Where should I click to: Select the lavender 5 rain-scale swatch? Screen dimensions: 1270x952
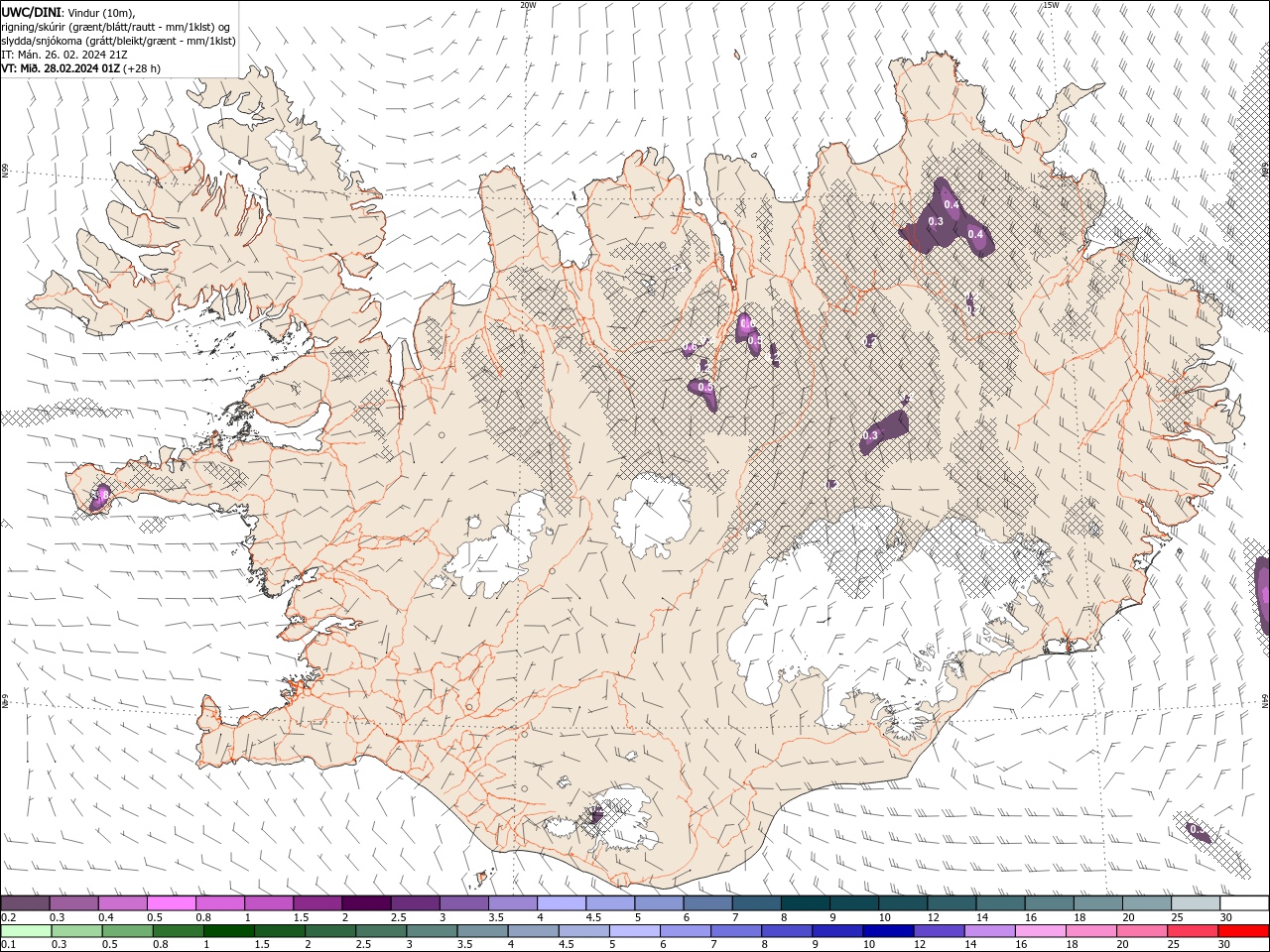[x=635, y=931]
